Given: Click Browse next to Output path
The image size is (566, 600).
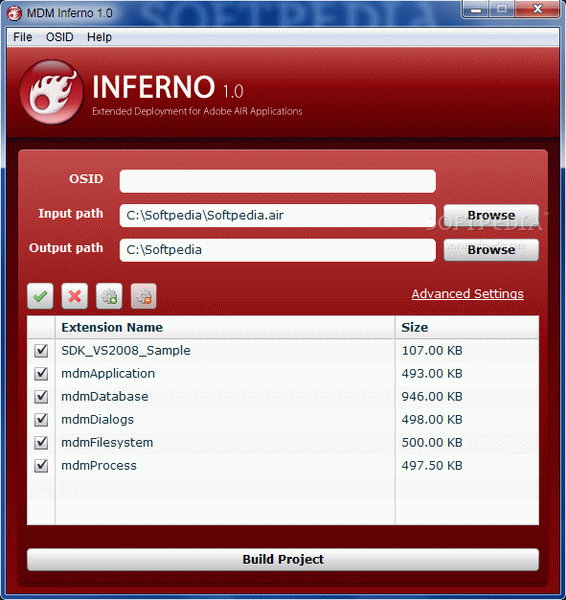Looking at the screenshot, I should 491,250.
